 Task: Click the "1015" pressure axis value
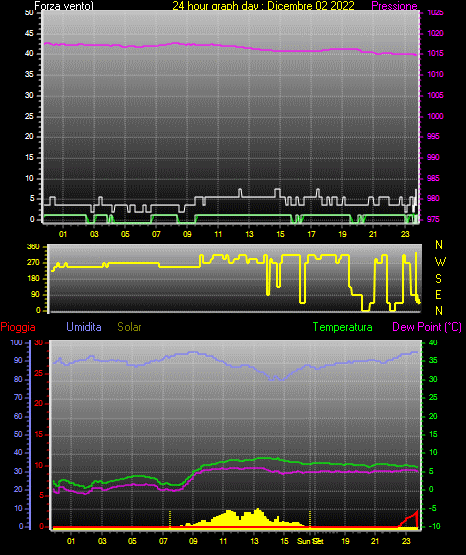[435, 53]
